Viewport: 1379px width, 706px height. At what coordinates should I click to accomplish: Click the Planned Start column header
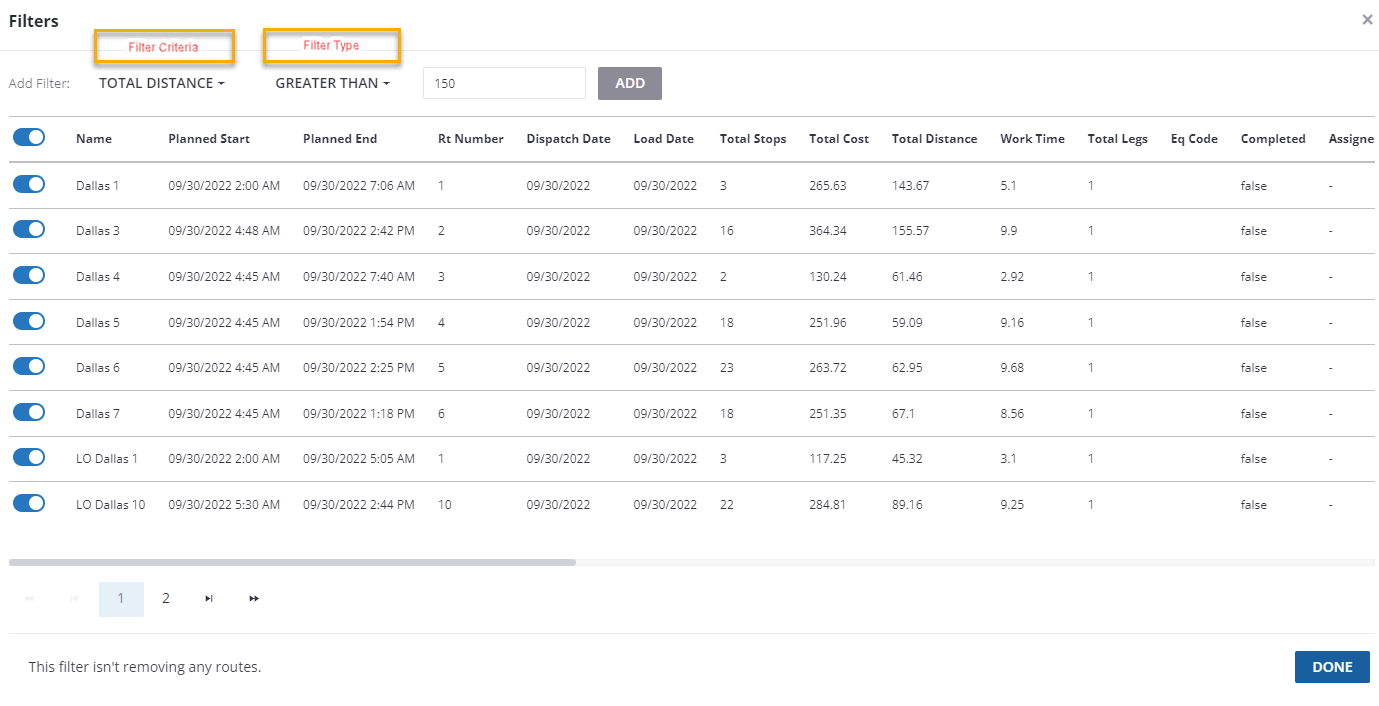(209, 139)
